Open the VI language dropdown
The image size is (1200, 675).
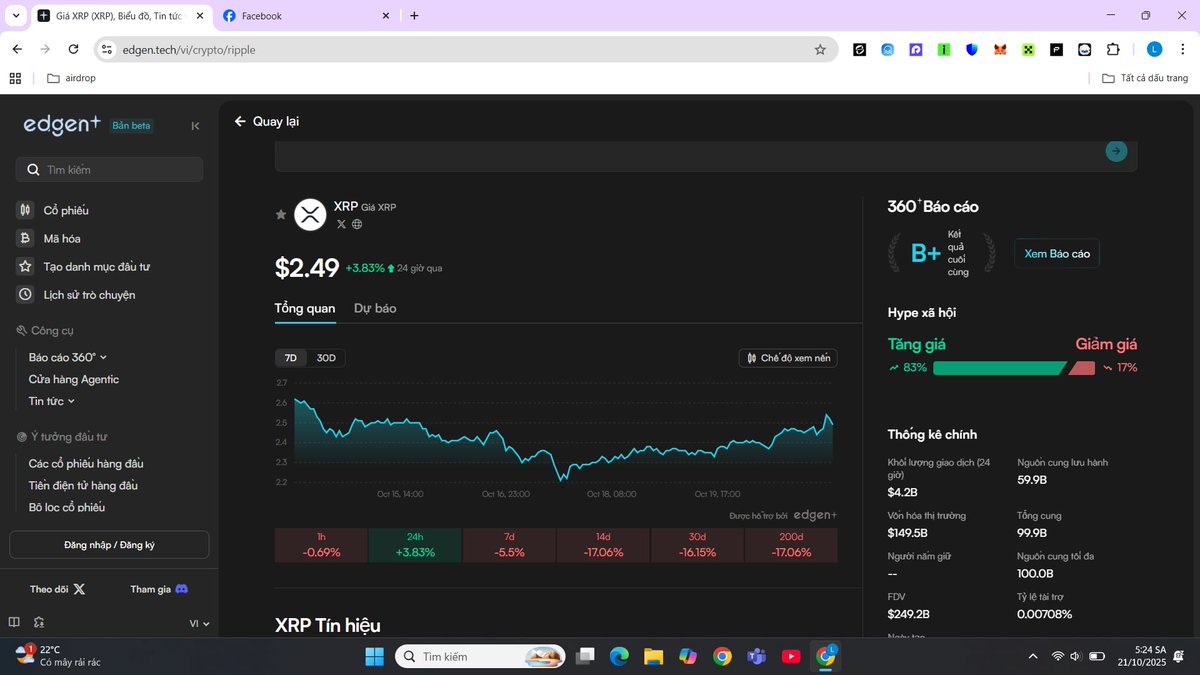tap(200, 623)
